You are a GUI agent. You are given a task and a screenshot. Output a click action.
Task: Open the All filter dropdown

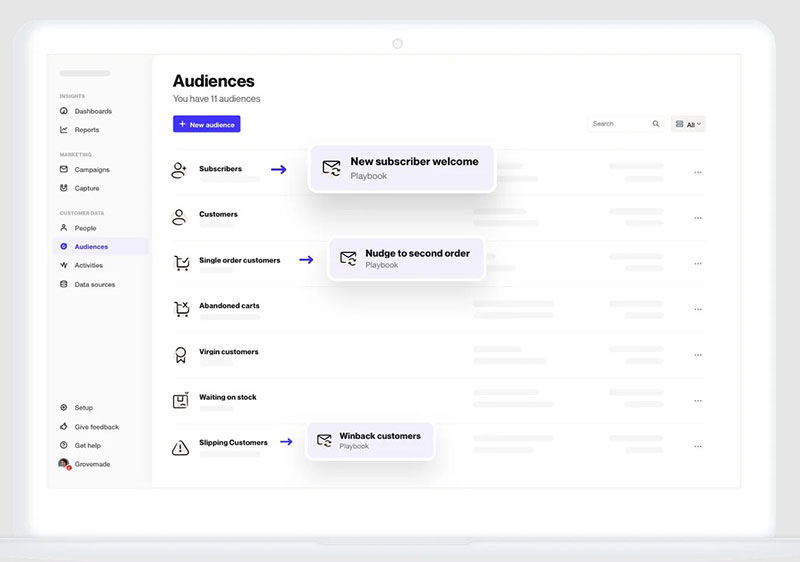(688, 124)
